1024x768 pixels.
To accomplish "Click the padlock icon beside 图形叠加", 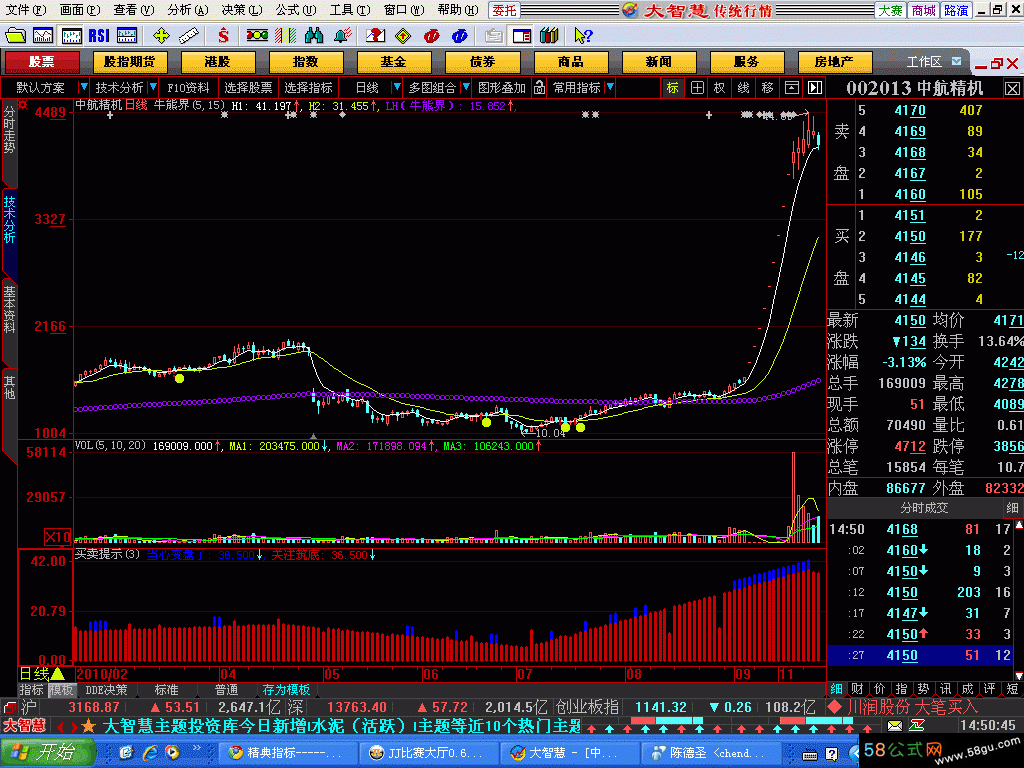I will [x=539, y=88].
